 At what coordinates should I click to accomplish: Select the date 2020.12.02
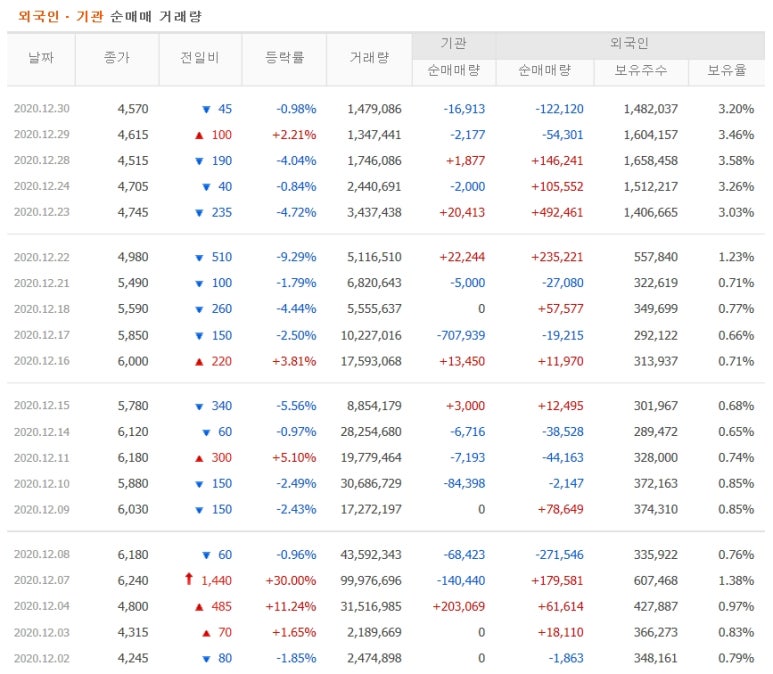click(42, 658)
